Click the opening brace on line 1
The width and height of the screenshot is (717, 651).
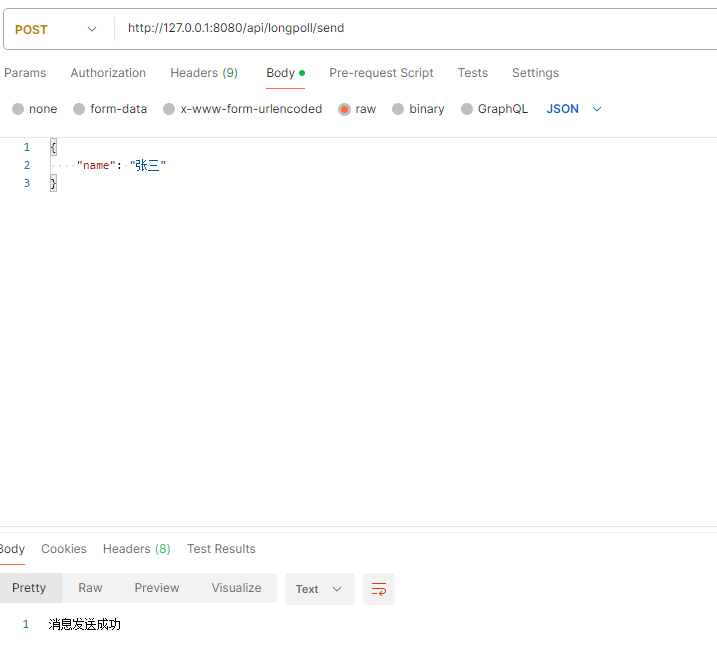coord(53,147)
